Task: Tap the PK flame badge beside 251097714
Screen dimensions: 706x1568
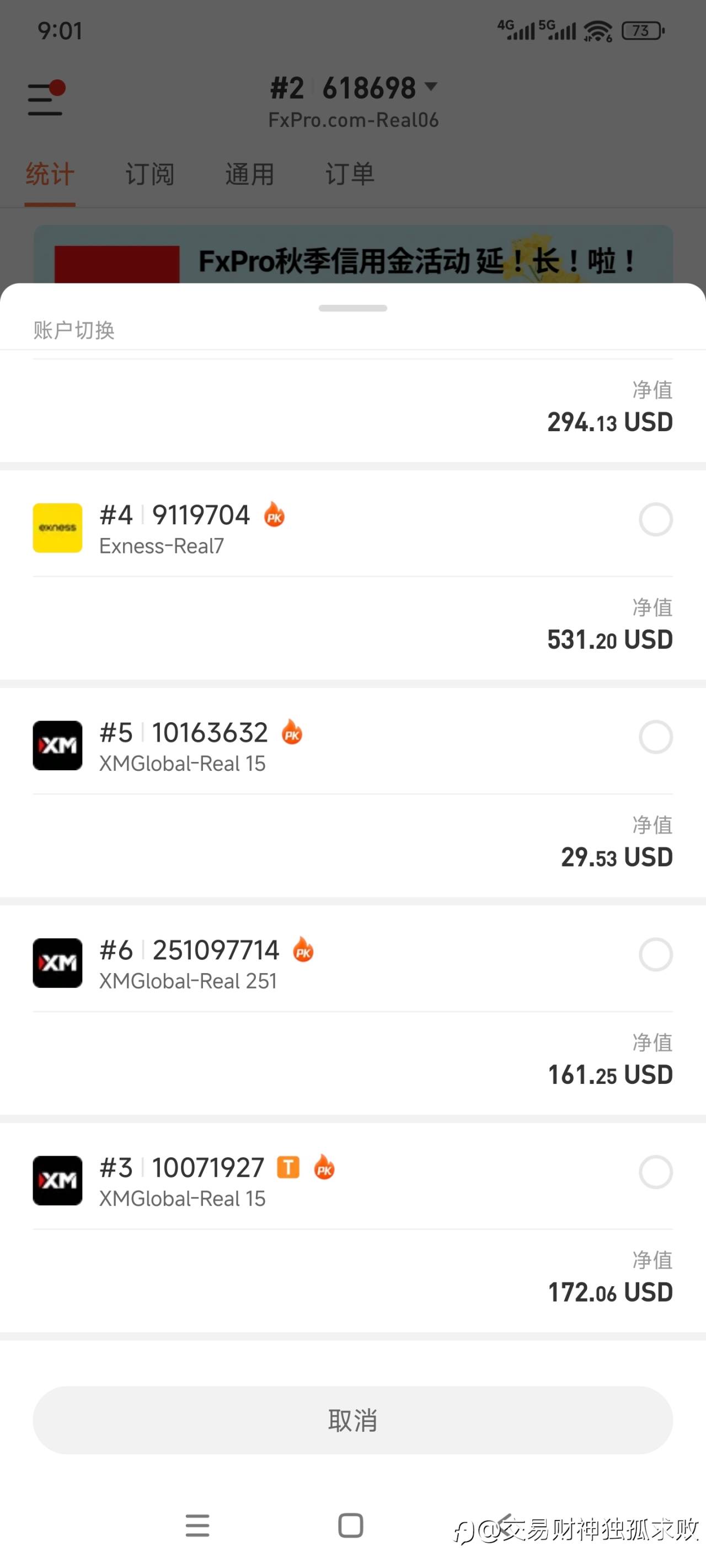Action: pyautogui.click(x=303, y=949)
